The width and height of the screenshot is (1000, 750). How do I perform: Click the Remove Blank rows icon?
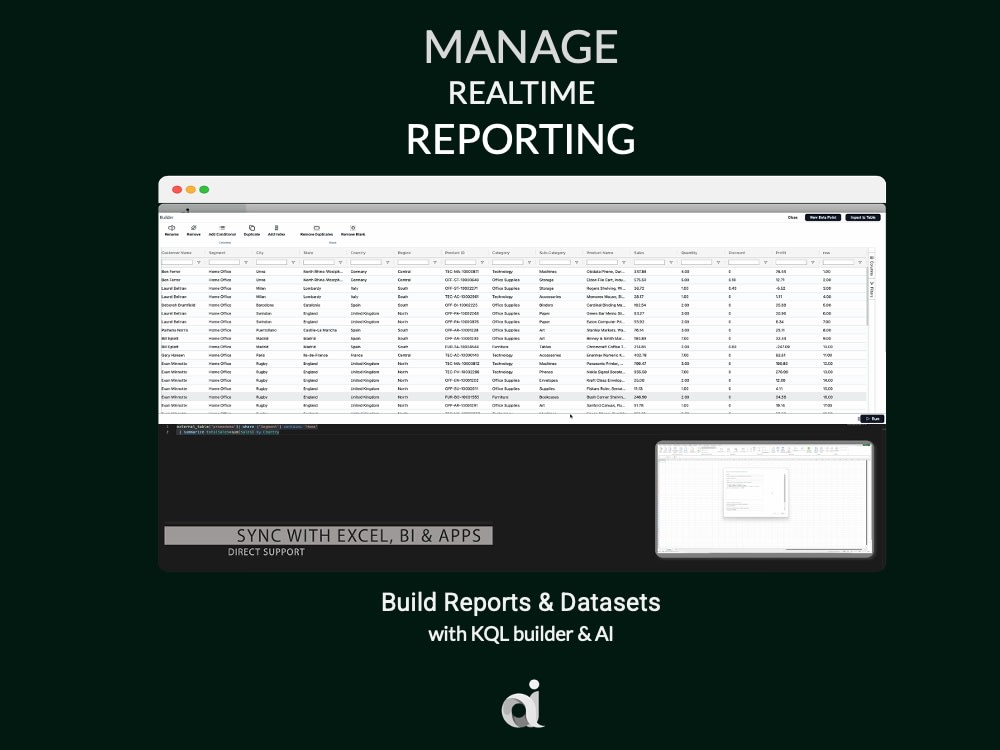tap(353, 228)
